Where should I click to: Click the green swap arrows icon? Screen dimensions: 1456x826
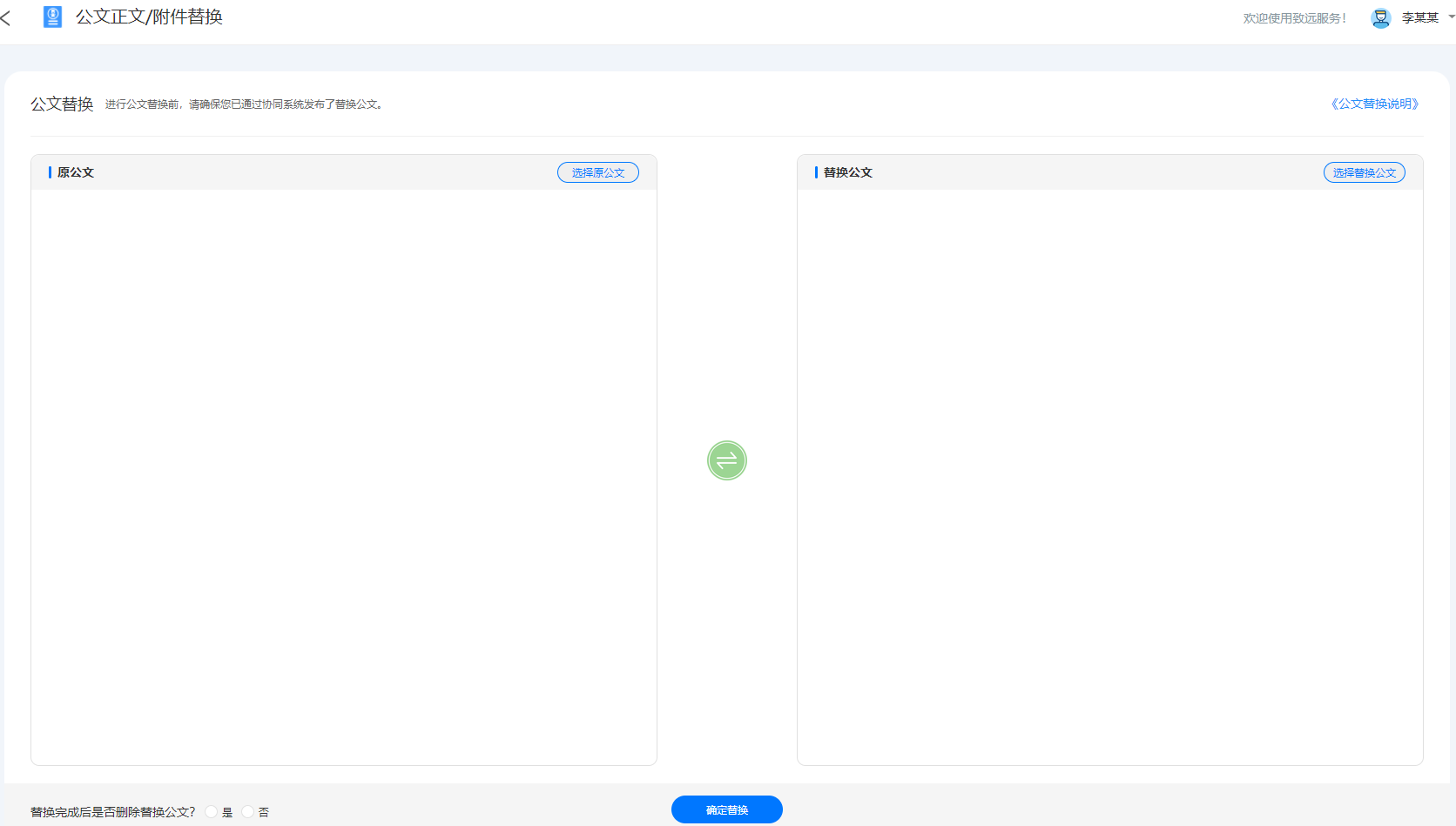pos(727,460)
